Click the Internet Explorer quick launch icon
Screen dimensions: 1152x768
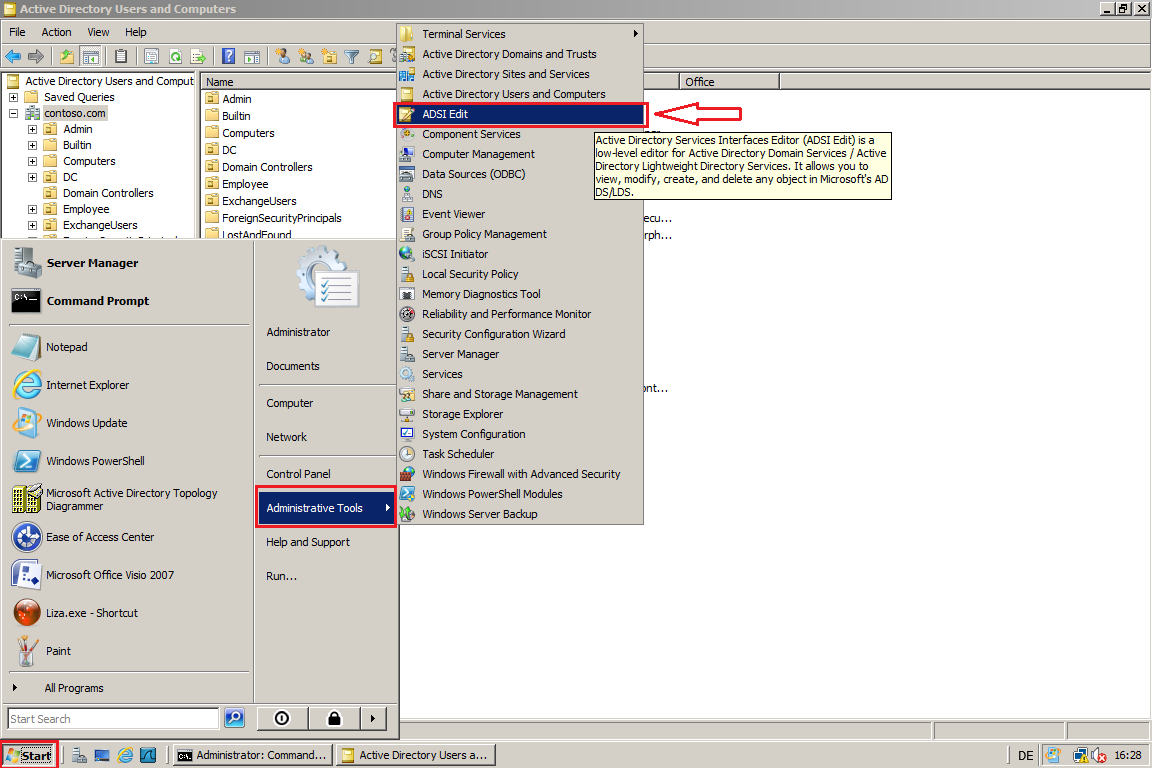[x=126, y=755]
